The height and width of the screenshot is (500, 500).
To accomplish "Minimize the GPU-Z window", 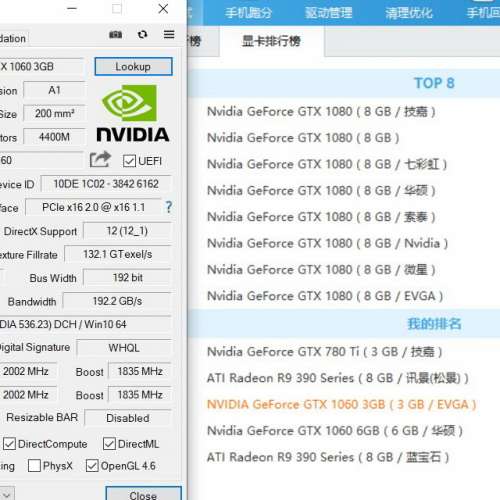I will pyautogui.click(x=72, y=9).
